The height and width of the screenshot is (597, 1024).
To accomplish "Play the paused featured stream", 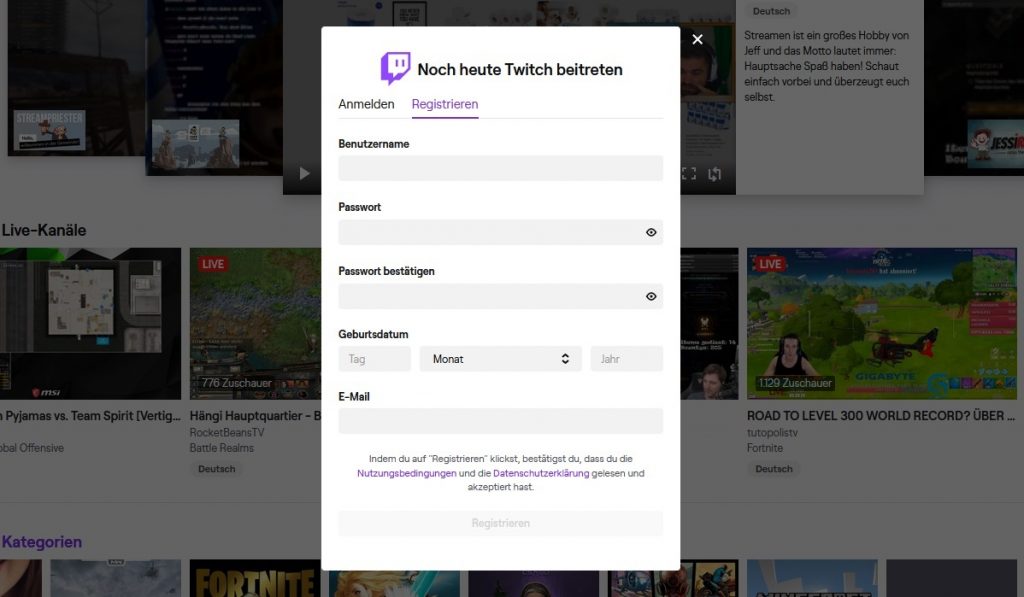I will [x=304, y=172].
